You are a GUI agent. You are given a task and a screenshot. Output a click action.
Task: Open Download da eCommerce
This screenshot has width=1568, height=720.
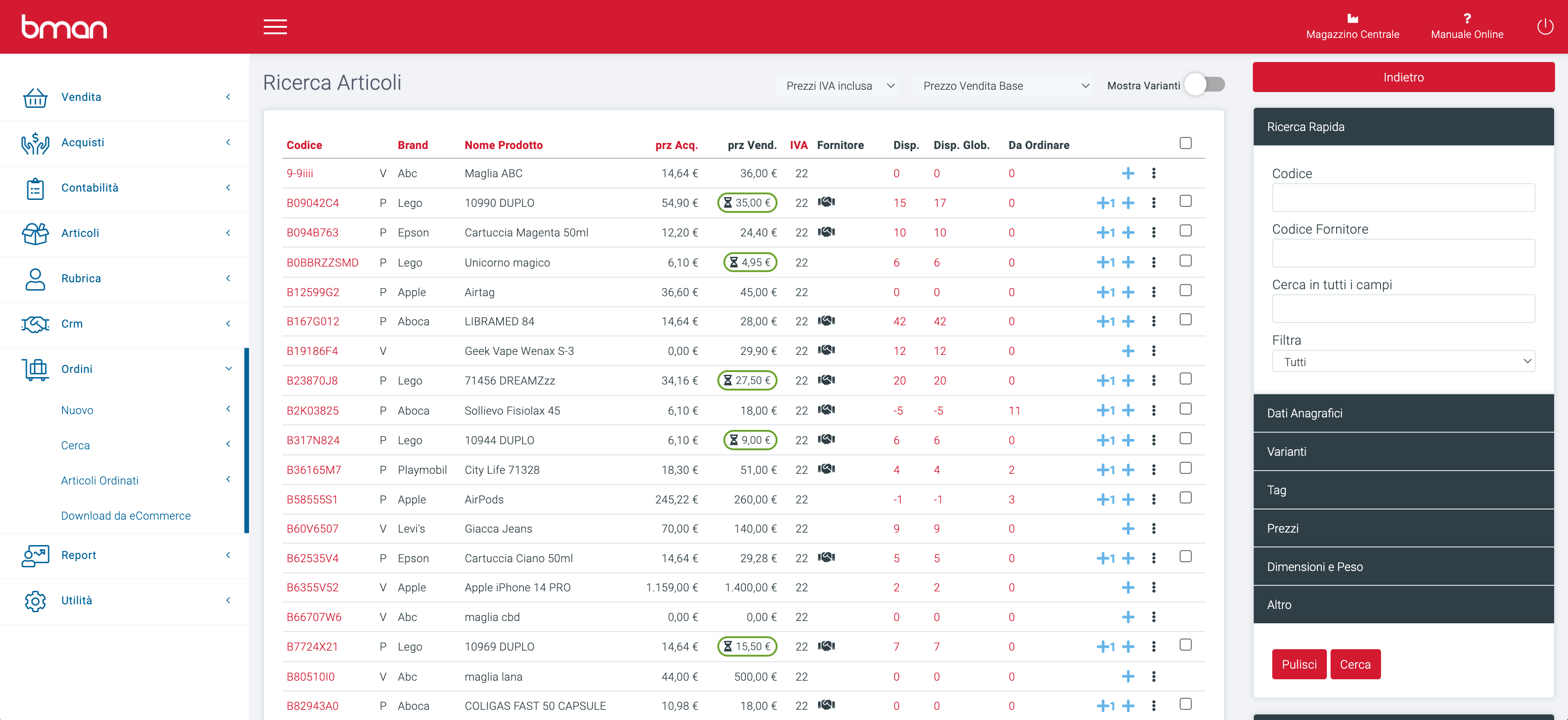click(x=126, y=516)
